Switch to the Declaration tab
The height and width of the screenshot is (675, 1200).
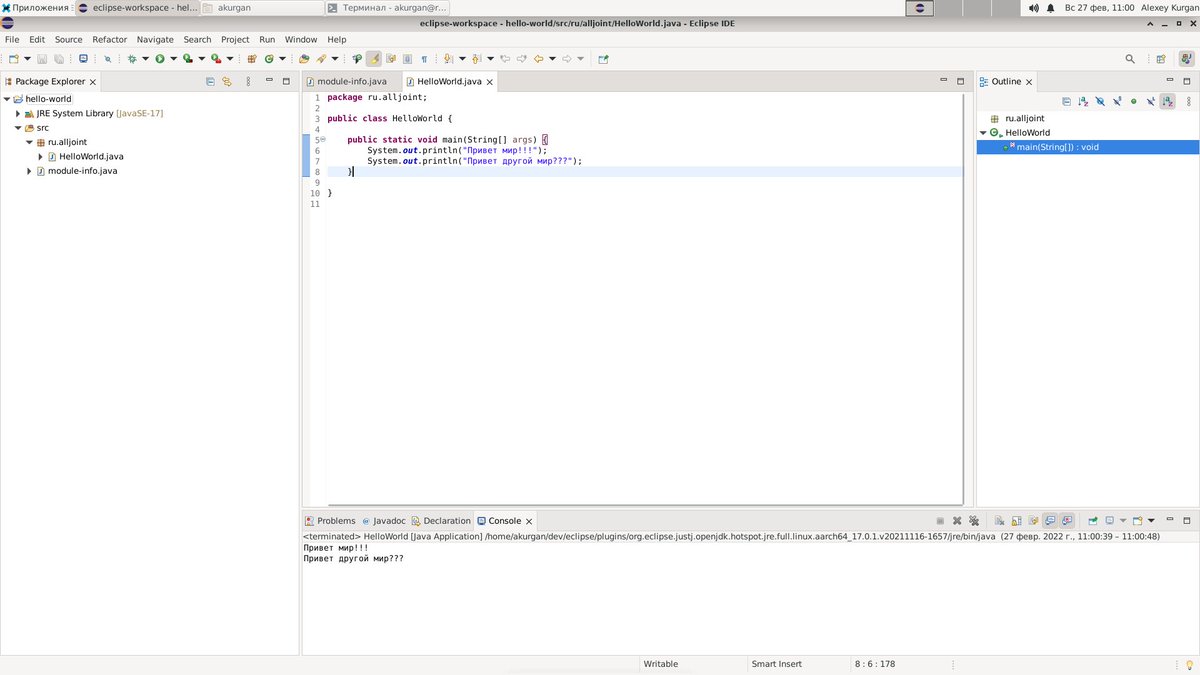(x=441, y=521)
